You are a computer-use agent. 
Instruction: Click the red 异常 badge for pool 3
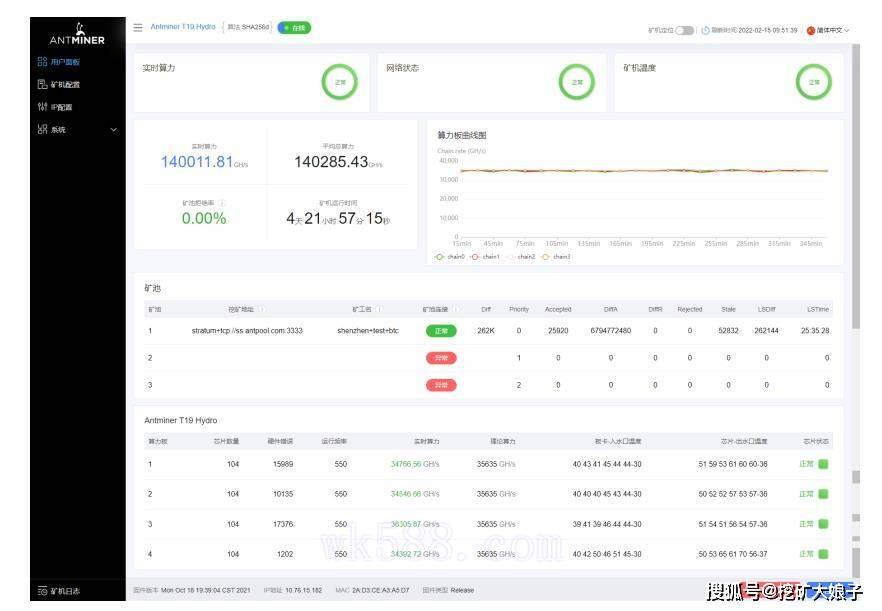point(441,385)
